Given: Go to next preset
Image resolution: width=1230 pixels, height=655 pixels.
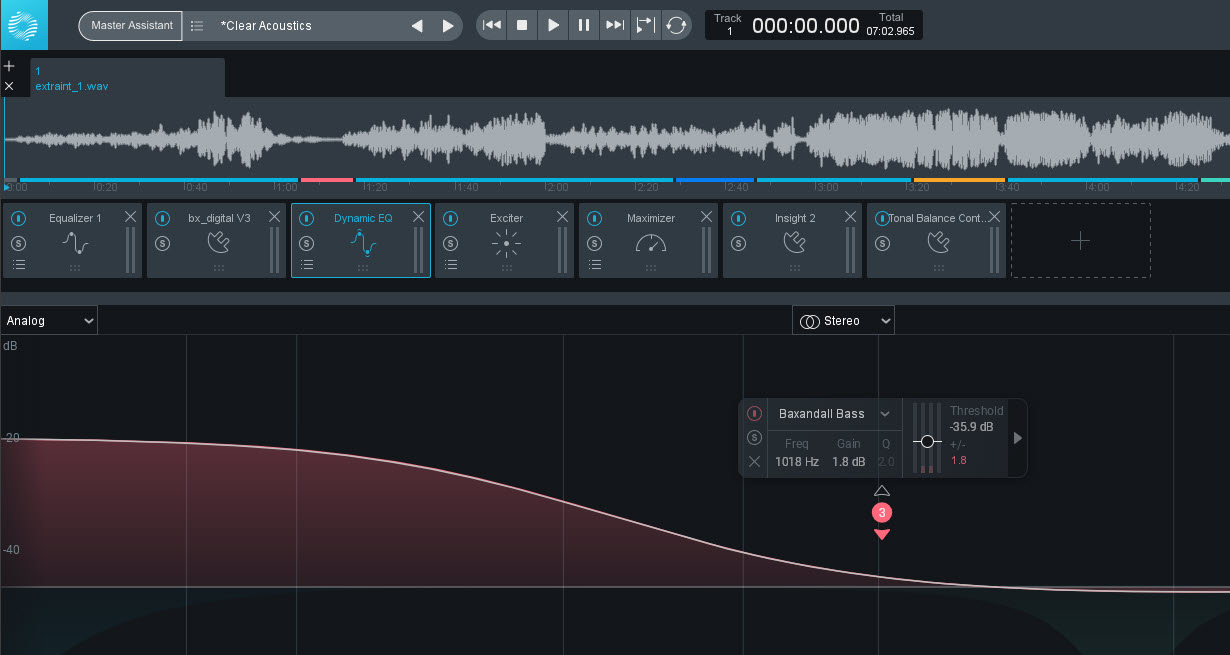Looking at the screenshot, I should tap(447, 26).
